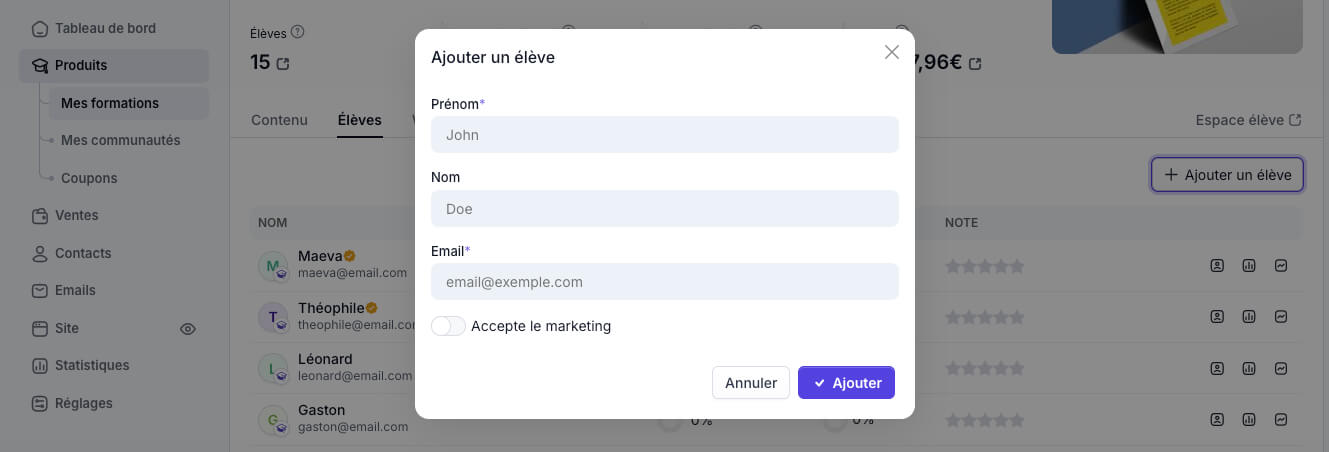Click the verified badge next to Maeva

tap(350, 256)
